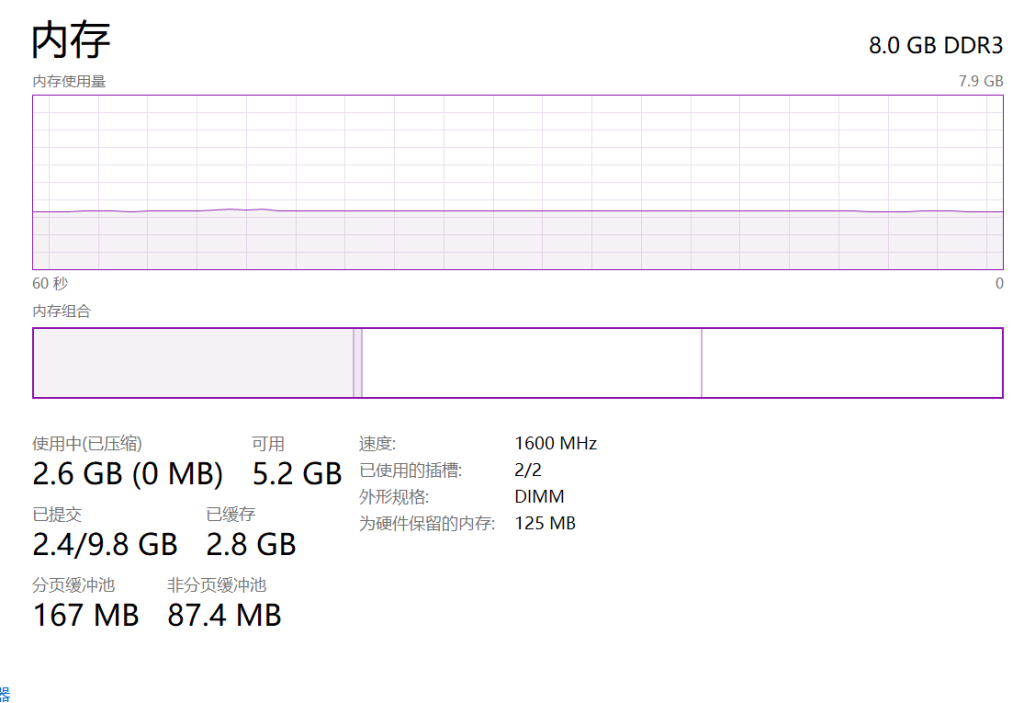This screenshot has height=703, width=1024.
Task: Click the middle standby segment of 内存组合 bar
Action: click(531, 363)
